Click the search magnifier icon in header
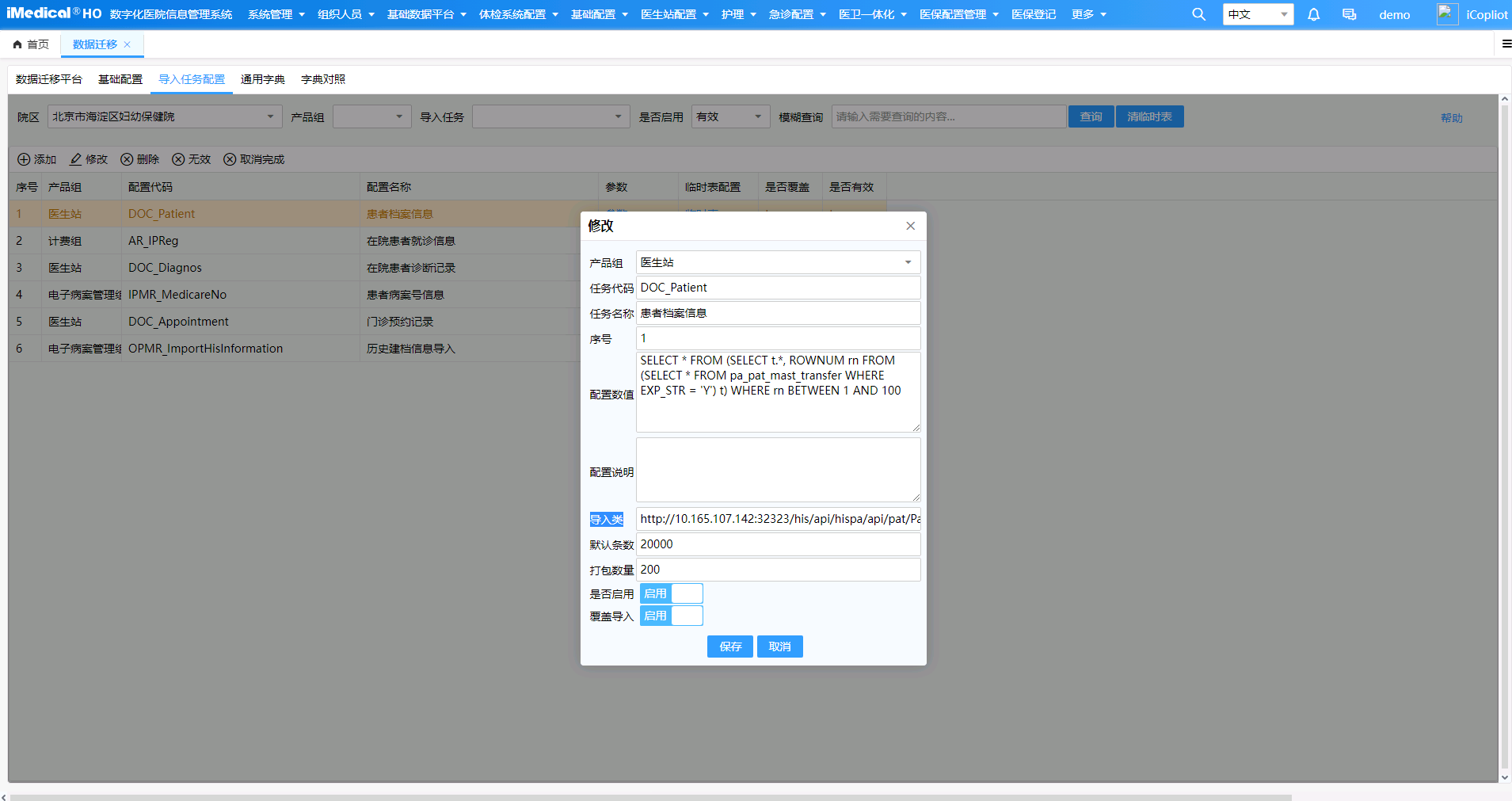This screenshot has width=1512, height=801. coord(1198,14)
